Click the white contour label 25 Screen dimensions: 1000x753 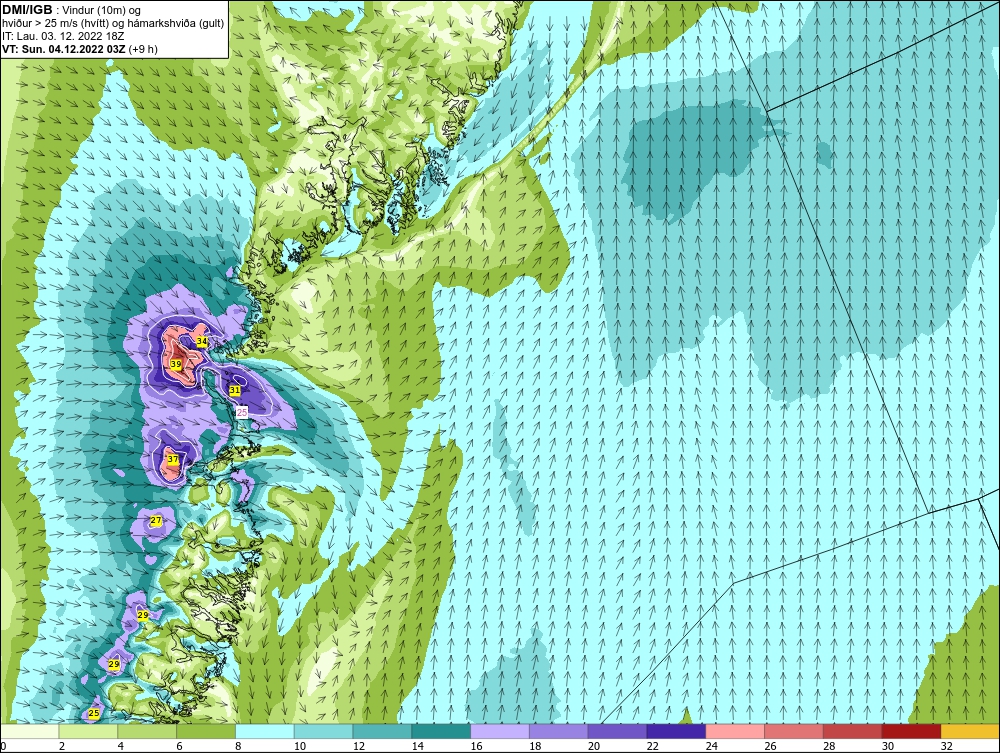(242, 413)
